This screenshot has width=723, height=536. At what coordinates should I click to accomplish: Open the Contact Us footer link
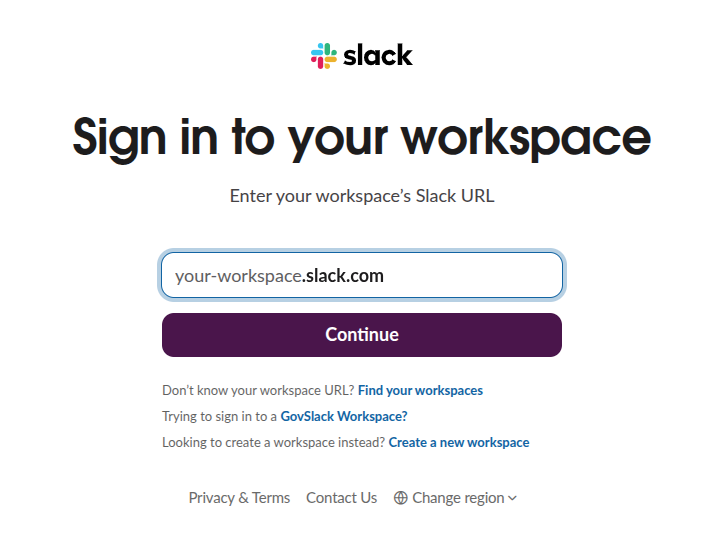point(342,498)
